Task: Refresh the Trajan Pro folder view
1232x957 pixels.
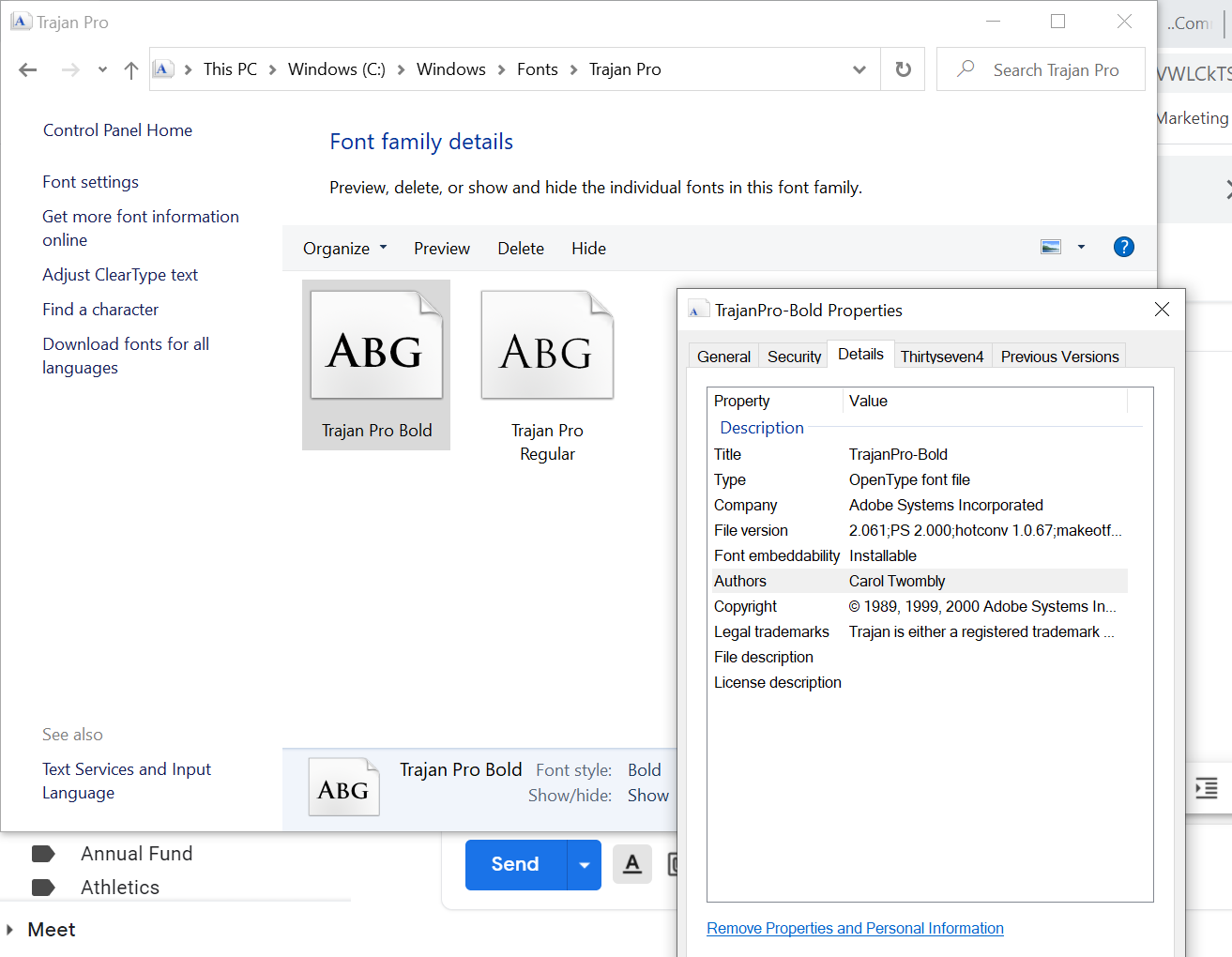Action: [903, 69]
